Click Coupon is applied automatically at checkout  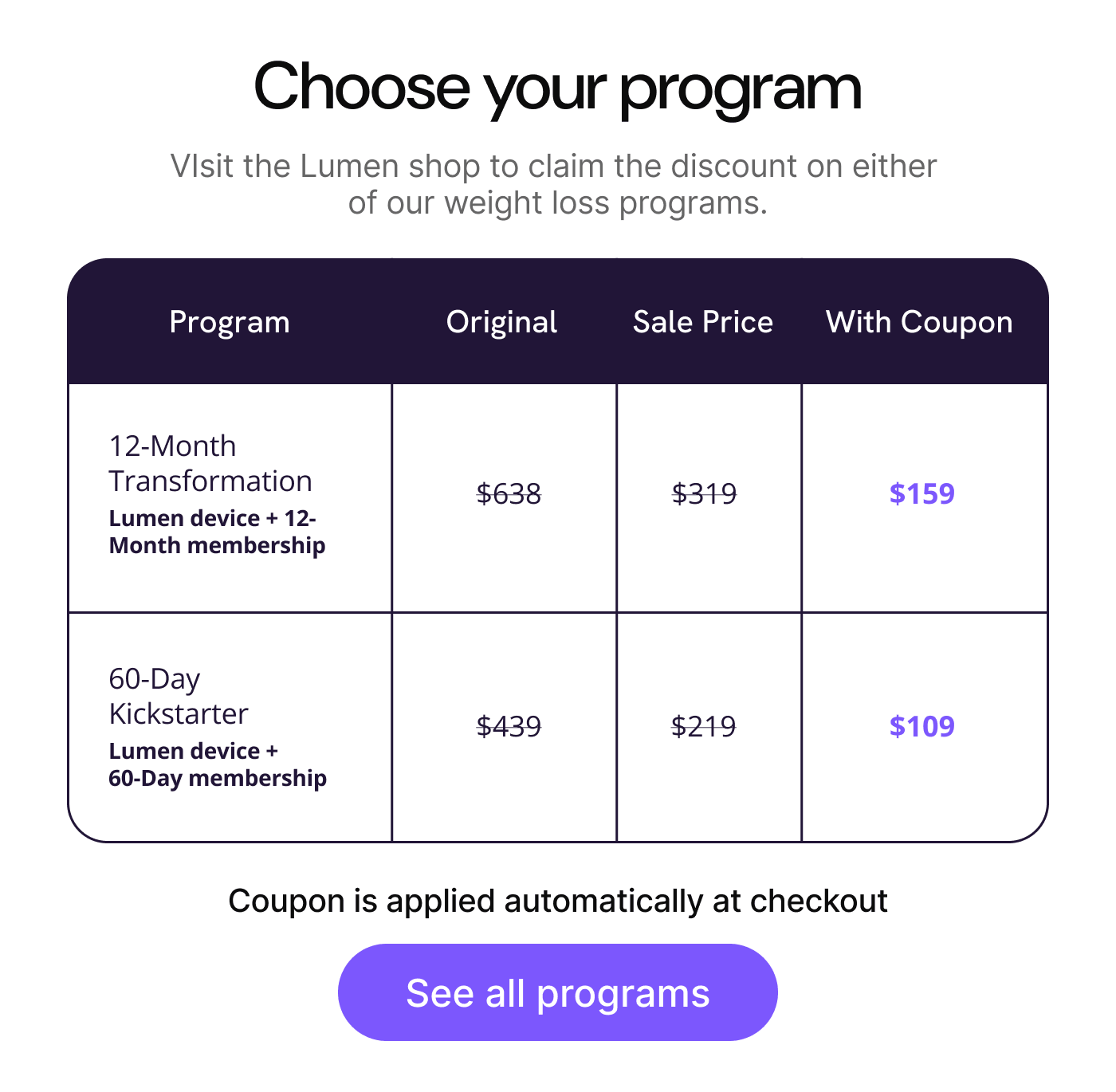point(557,901)
